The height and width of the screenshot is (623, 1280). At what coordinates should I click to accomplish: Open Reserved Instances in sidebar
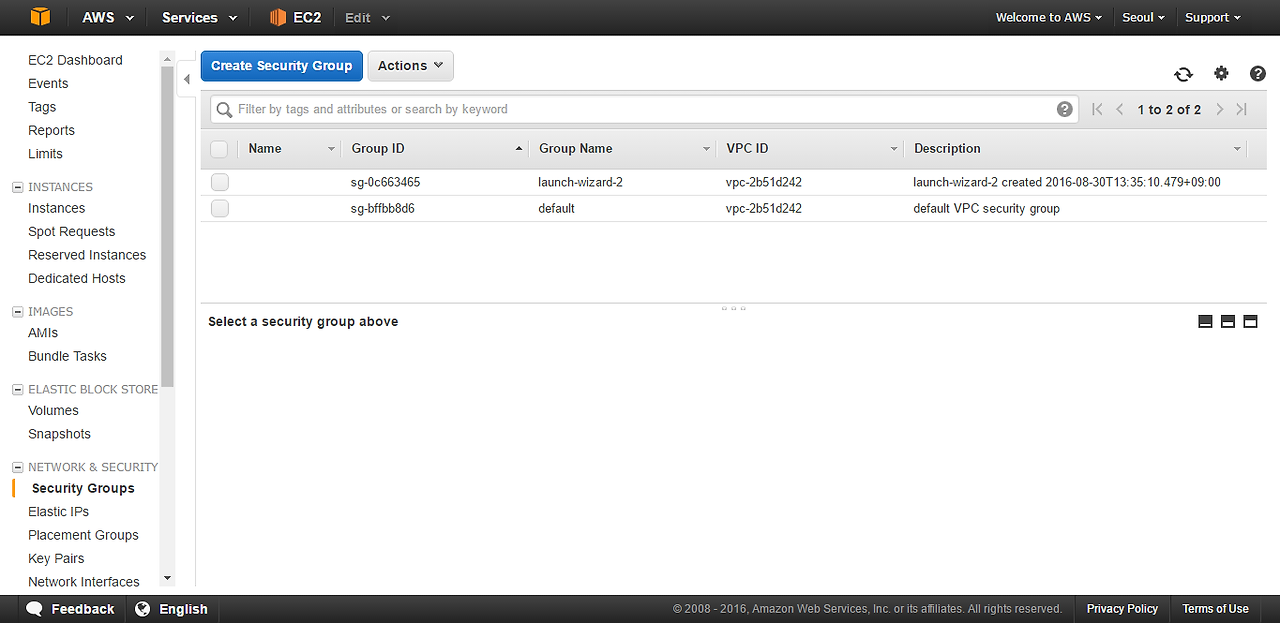87,255
